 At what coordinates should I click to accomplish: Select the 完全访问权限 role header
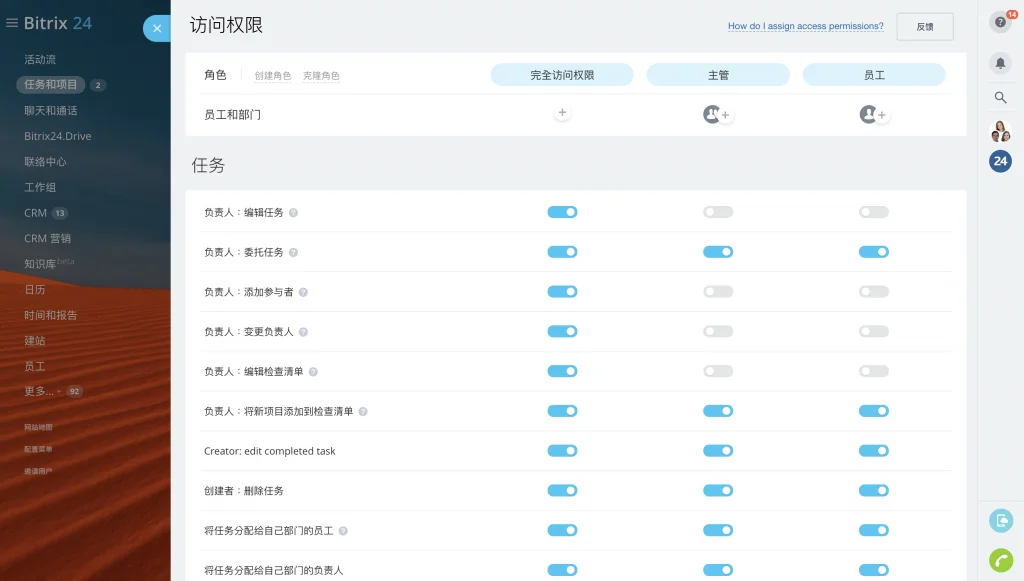pyautogui.click(x=562, y=74)
